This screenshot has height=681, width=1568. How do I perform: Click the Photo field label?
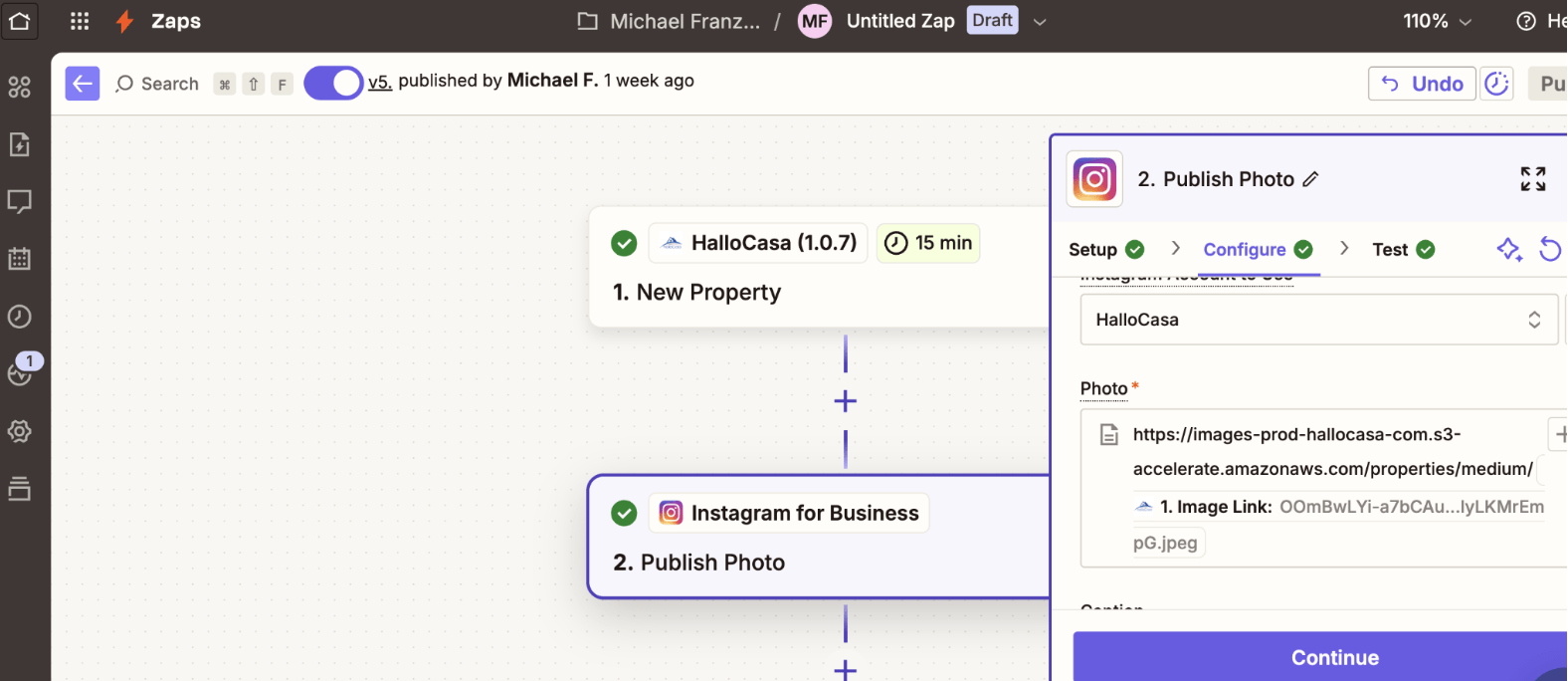pos(1104,388)
